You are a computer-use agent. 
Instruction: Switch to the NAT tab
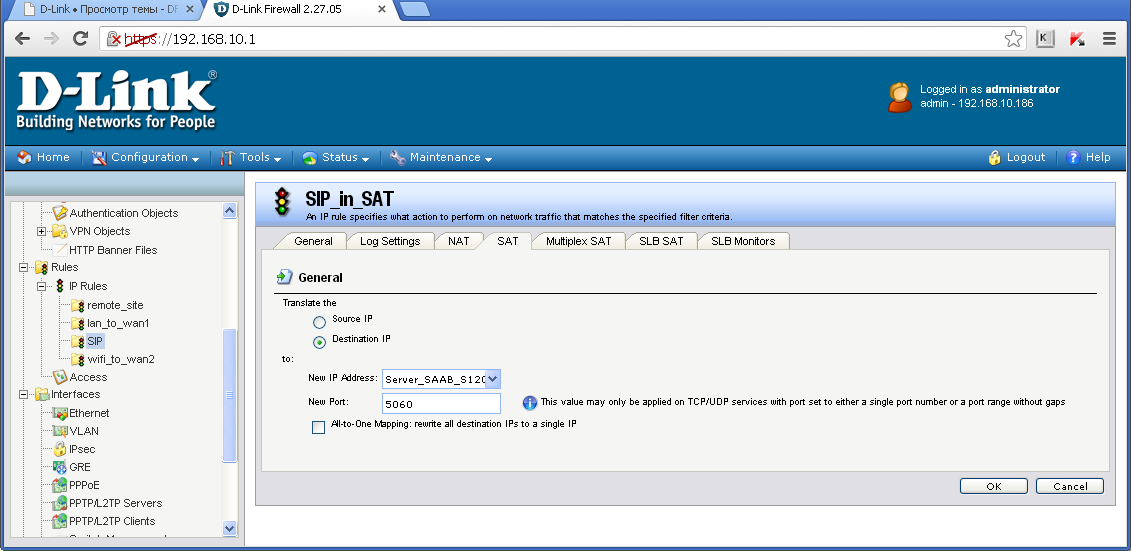click(x=459, y=241)
